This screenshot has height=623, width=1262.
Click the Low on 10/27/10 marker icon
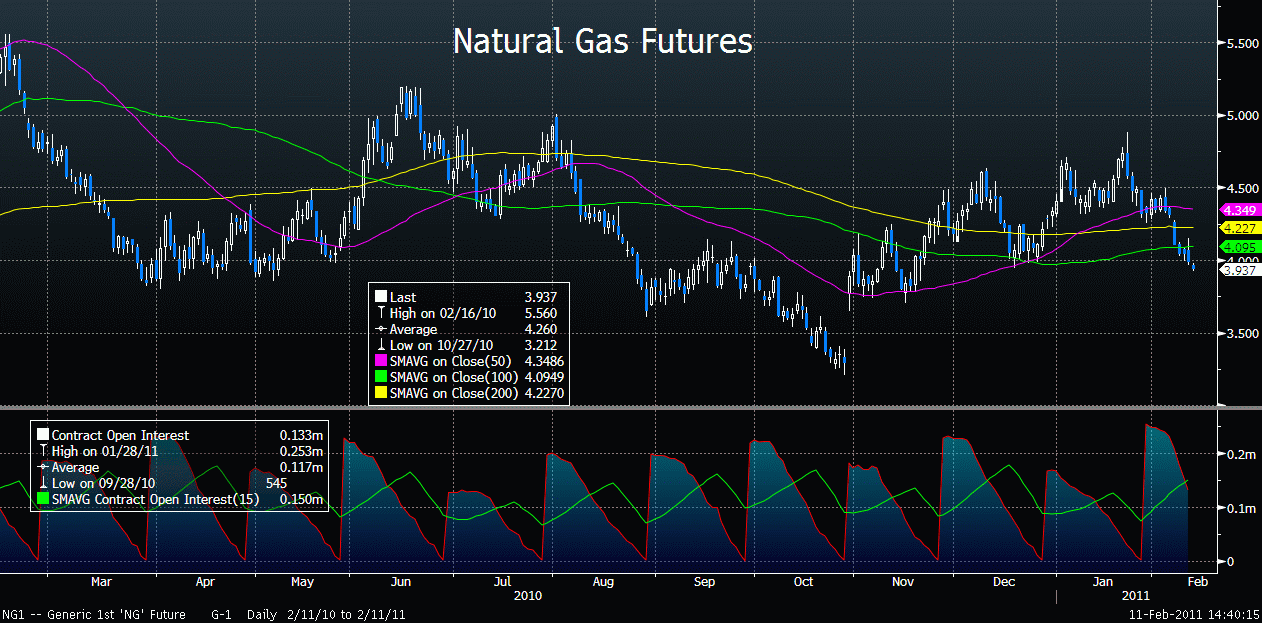(381, 346)
